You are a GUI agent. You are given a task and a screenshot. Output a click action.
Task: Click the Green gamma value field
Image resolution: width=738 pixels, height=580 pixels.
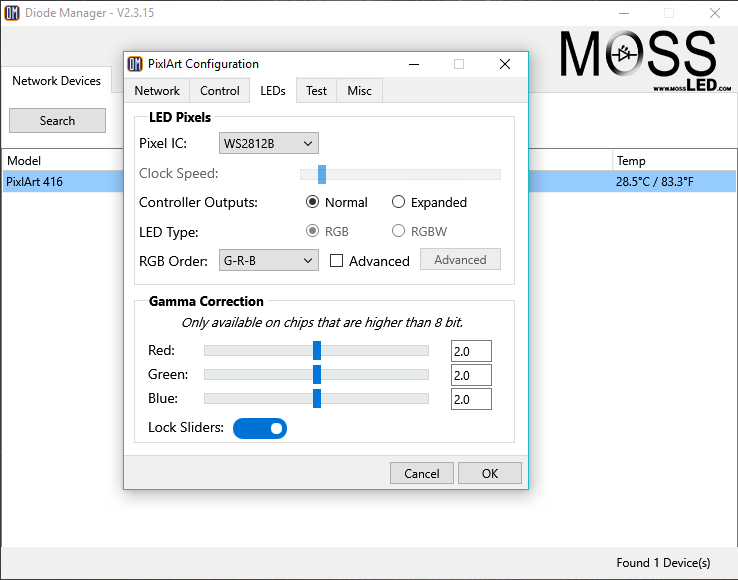tap(471, 375)
